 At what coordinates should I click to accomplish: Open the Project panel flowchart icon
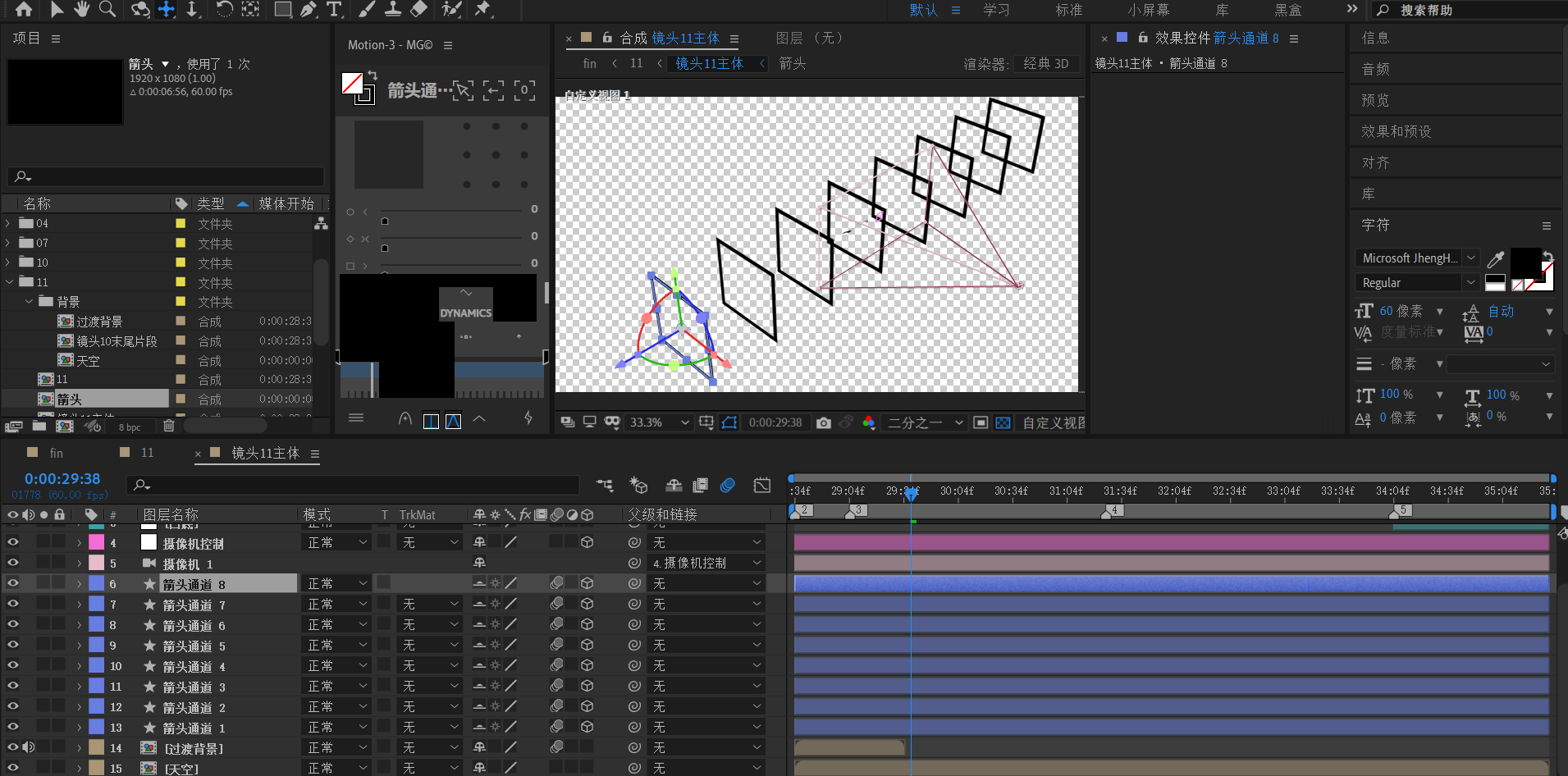(321, 223)
